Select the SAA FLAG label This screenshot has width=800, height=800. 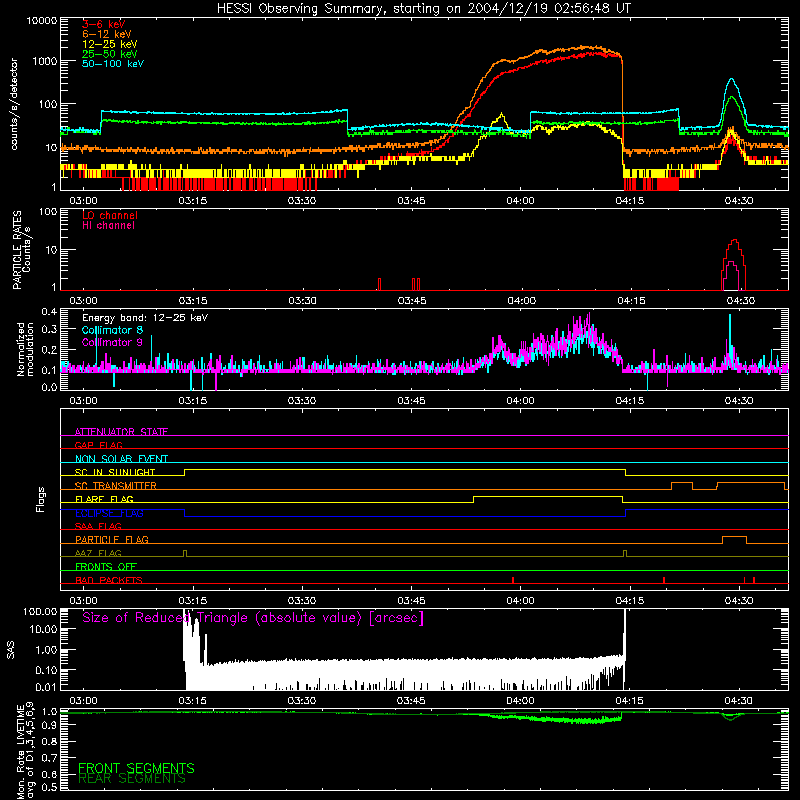point(98,526)
